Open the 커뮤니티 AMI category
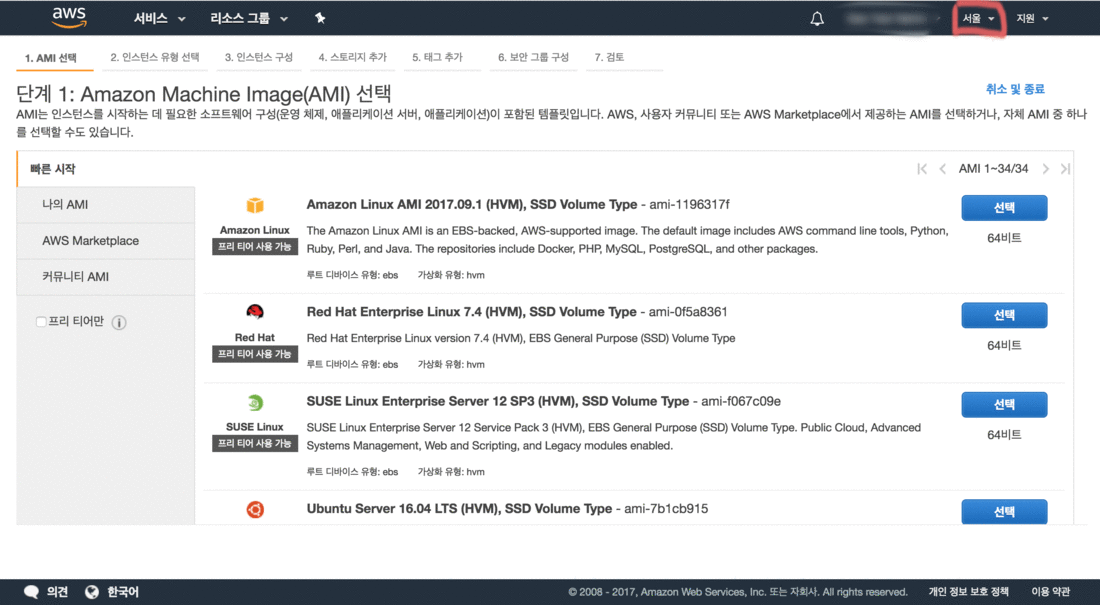The height and width of the screenshot is (605, 1100). point(106,277)
